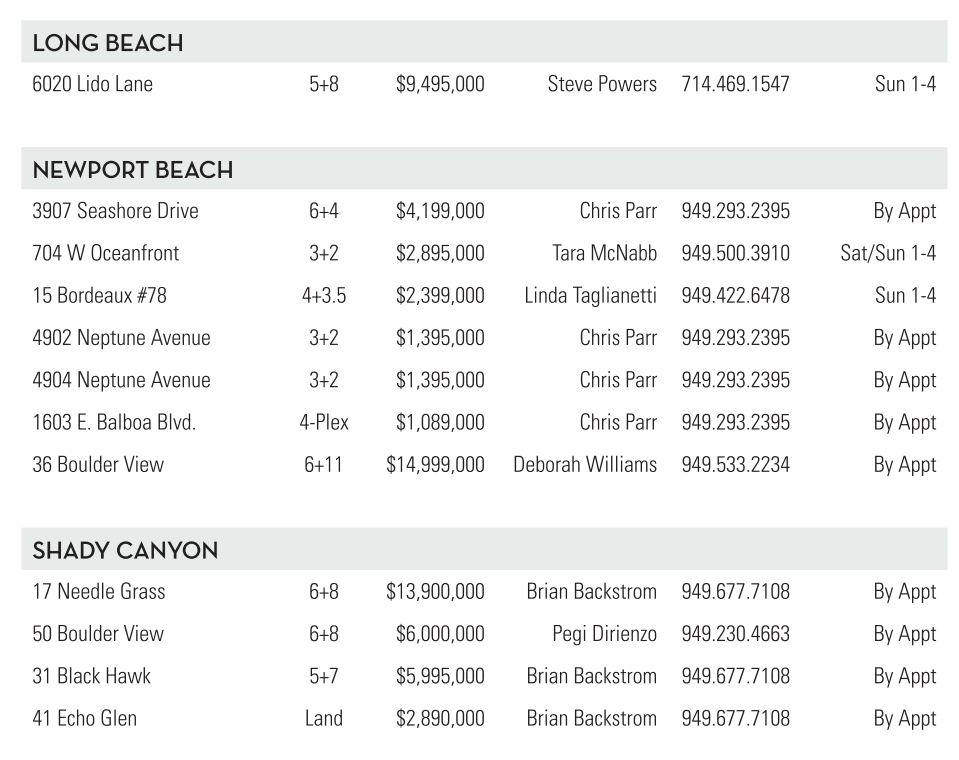Click the NEWPORT BEACH section header
The height and width of the screenshot is (760, 959).
[133, 170]
